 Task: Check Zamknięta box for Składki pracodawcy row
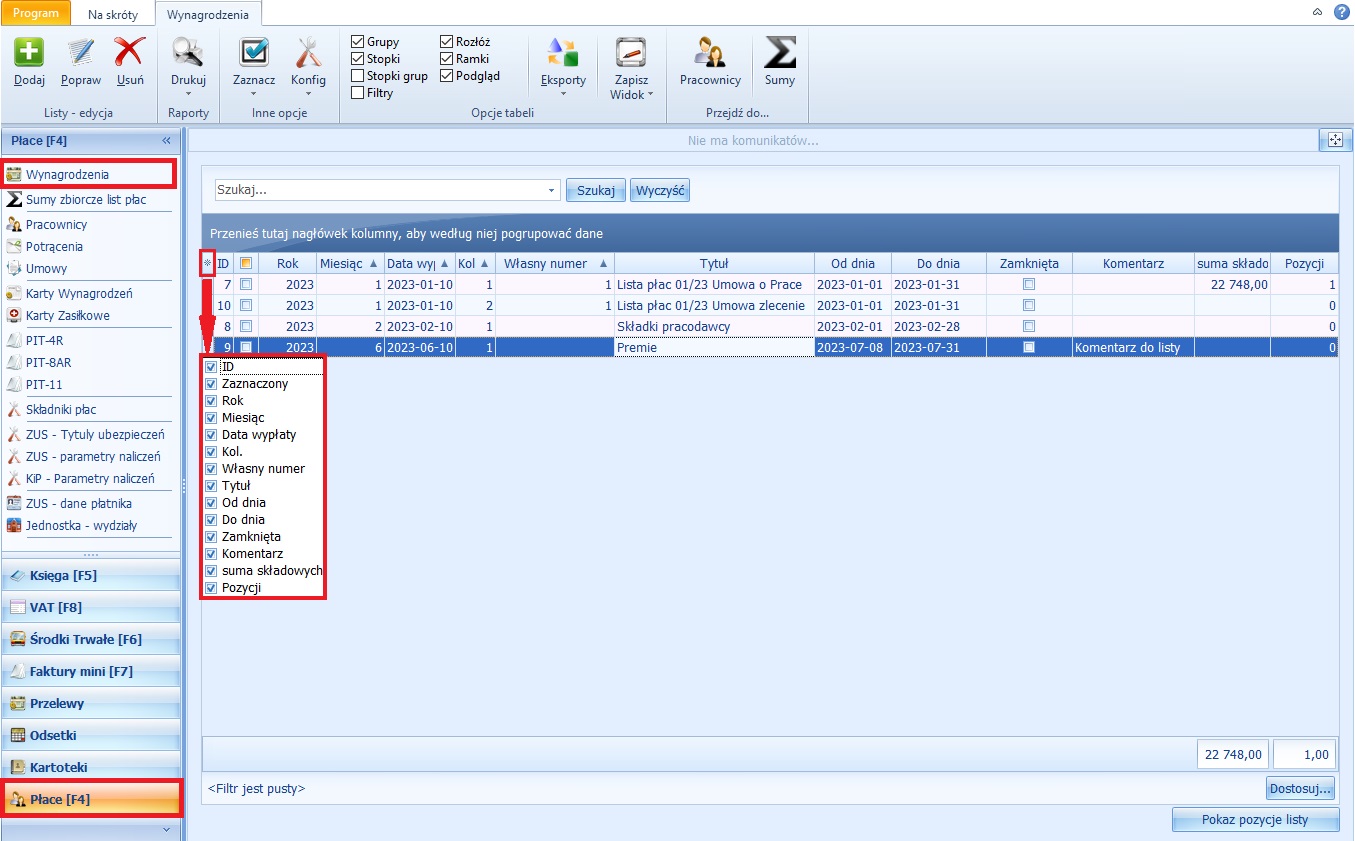coord(1029,327)
